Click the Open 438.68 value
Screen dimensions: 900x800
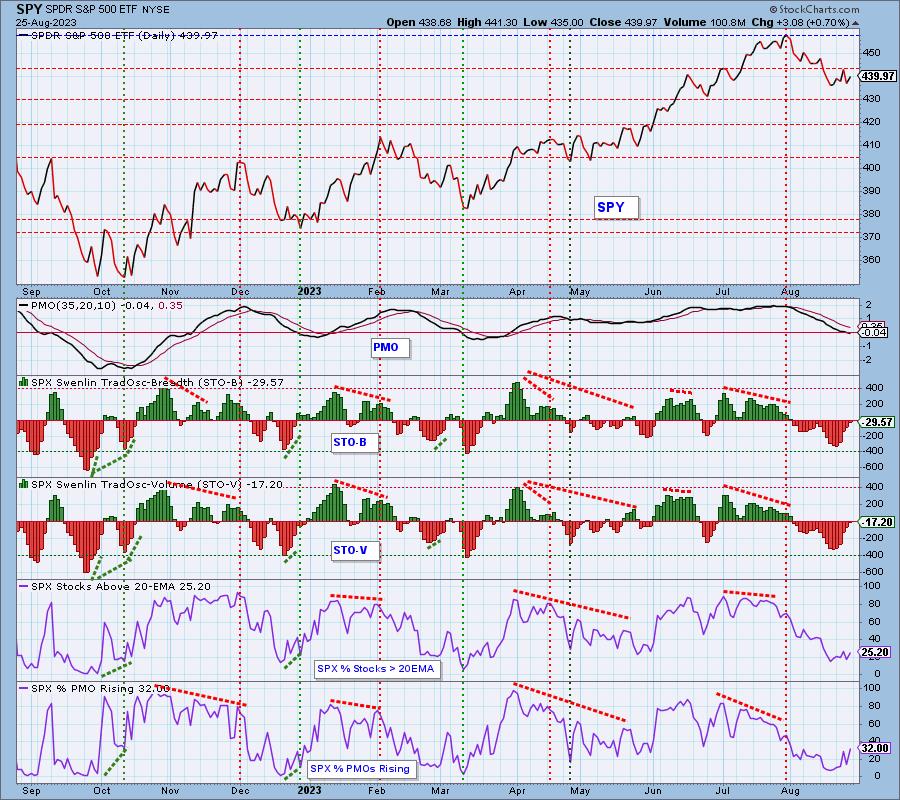[418, 22]
